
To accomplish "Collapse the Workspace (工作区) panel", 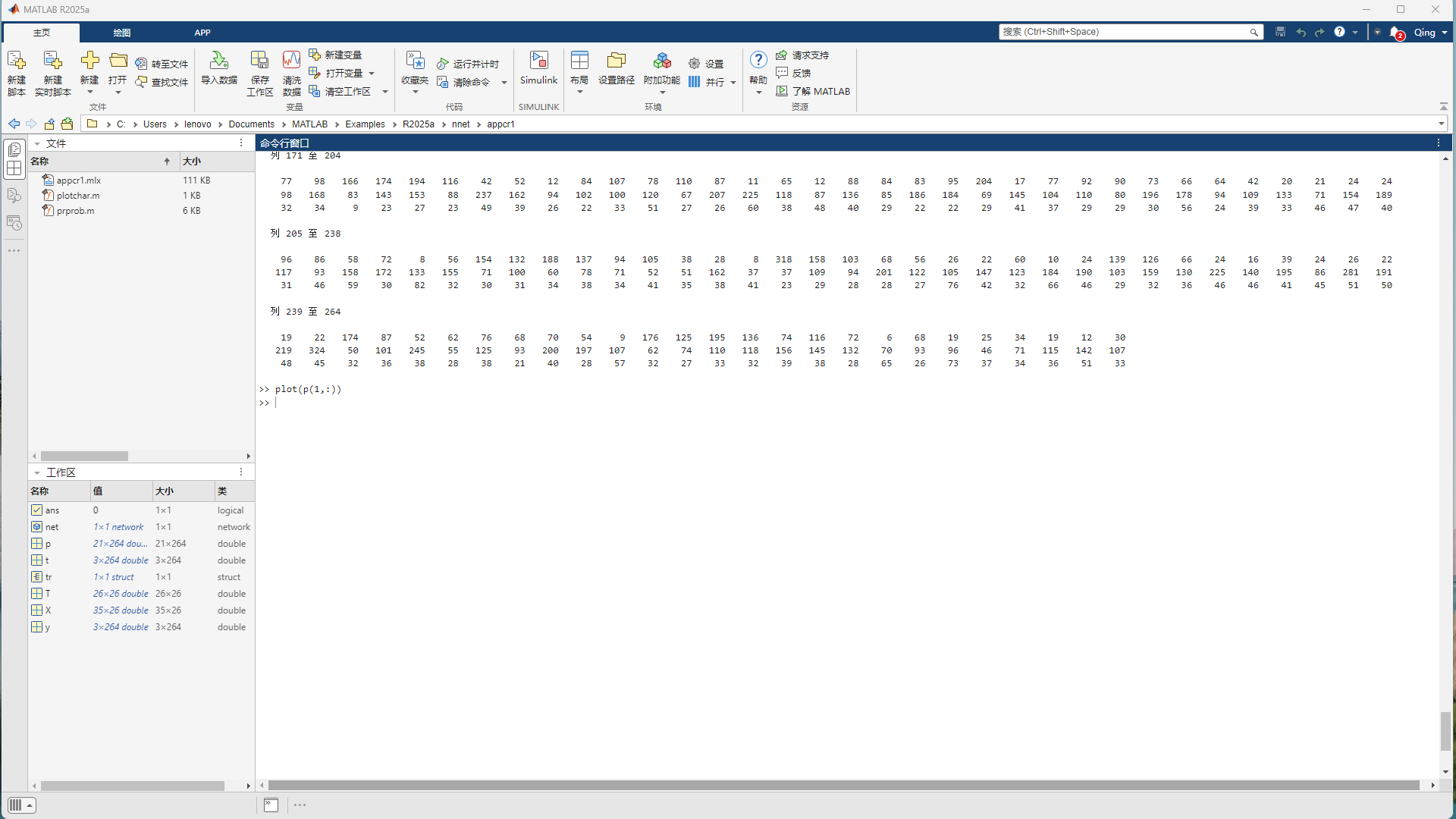I will coord(37,472).
